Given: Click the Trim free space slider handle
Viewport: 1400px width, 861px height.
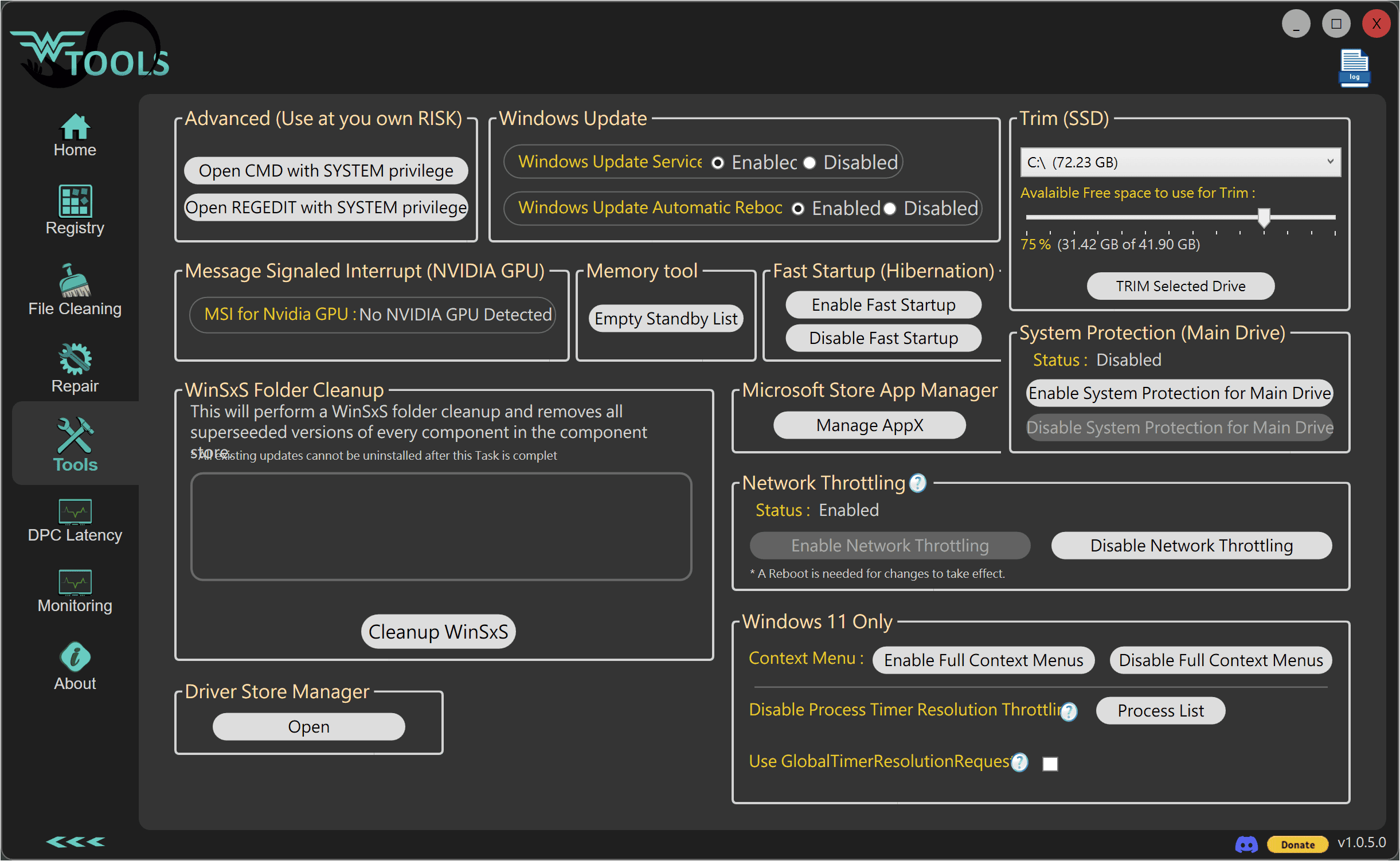Looking at the screenshot, I should point(1264,218).
